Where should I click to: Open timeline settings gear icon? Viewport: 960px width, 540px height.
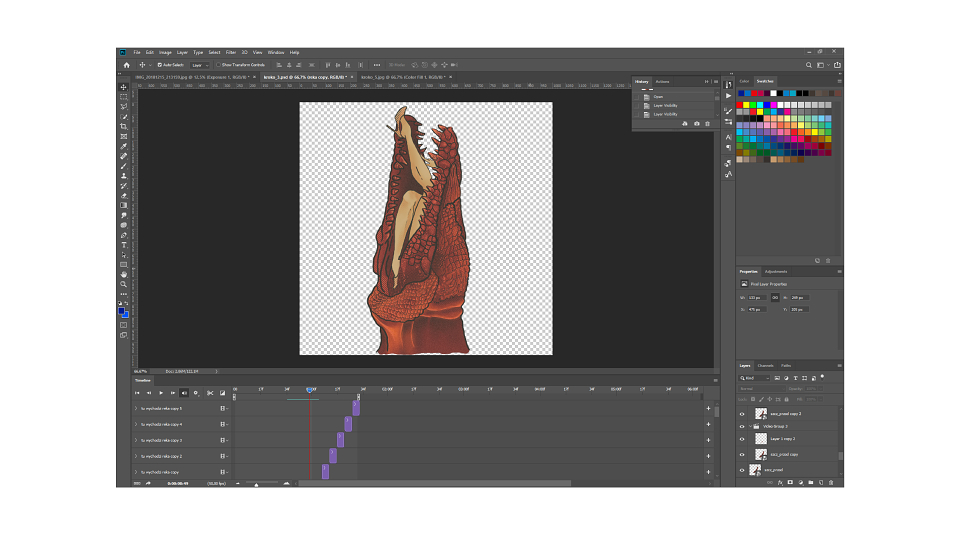196,393
